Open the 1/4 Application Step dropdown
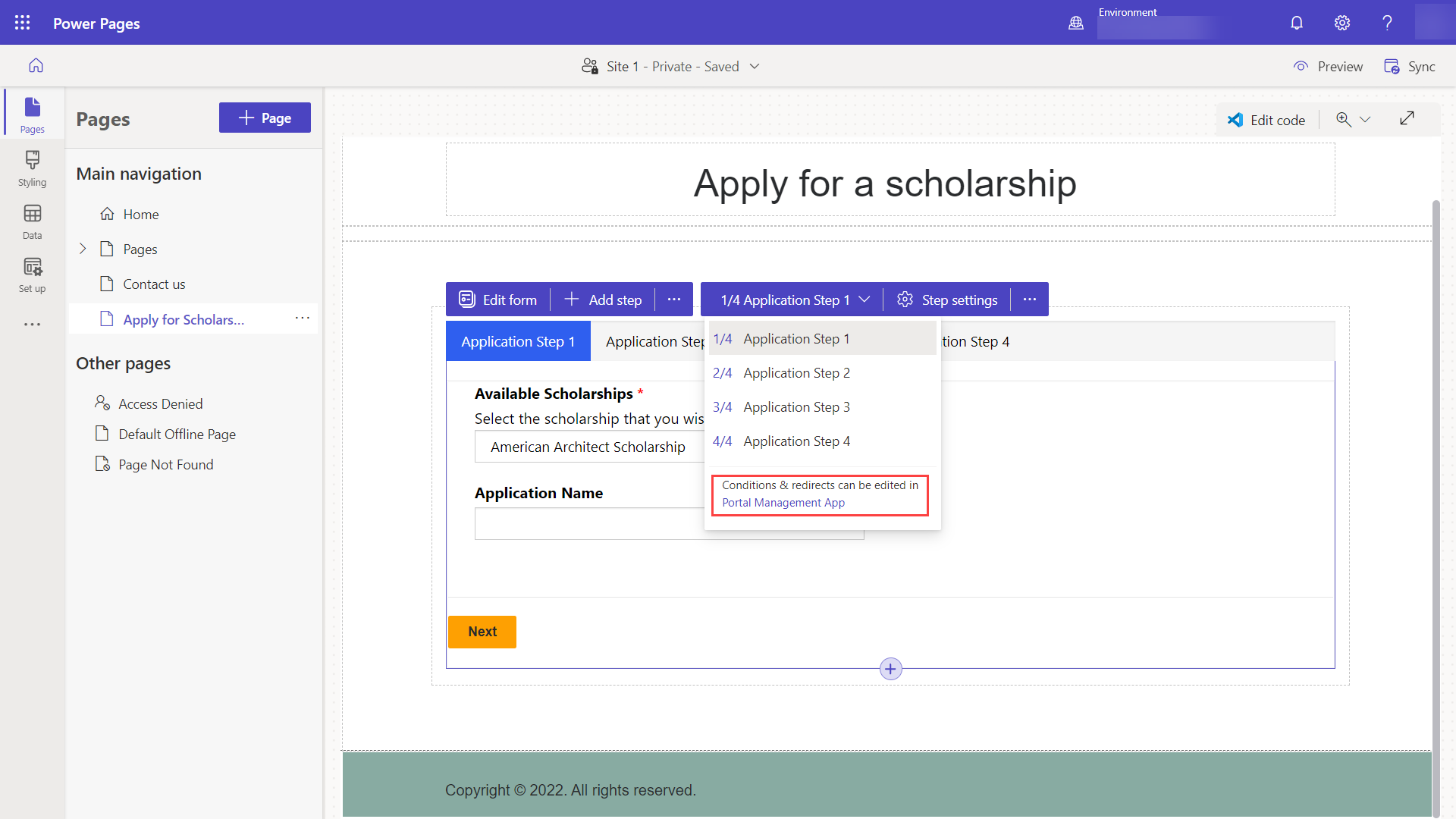 pyautogui.click(x=793, y=299)
